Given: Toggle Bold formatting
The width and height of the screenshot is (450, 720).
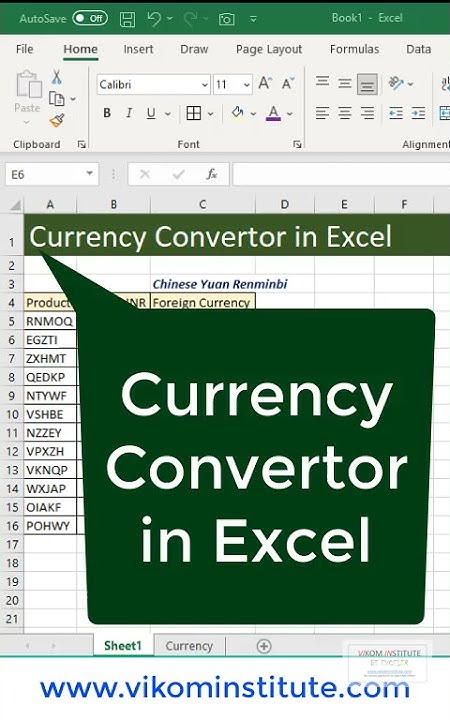Looking at the screenshot, I should tap(107, 113).
